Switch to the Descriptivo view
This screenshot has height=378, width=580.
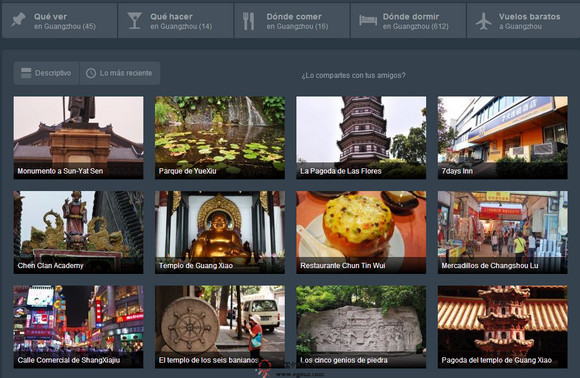click(46, 73)
